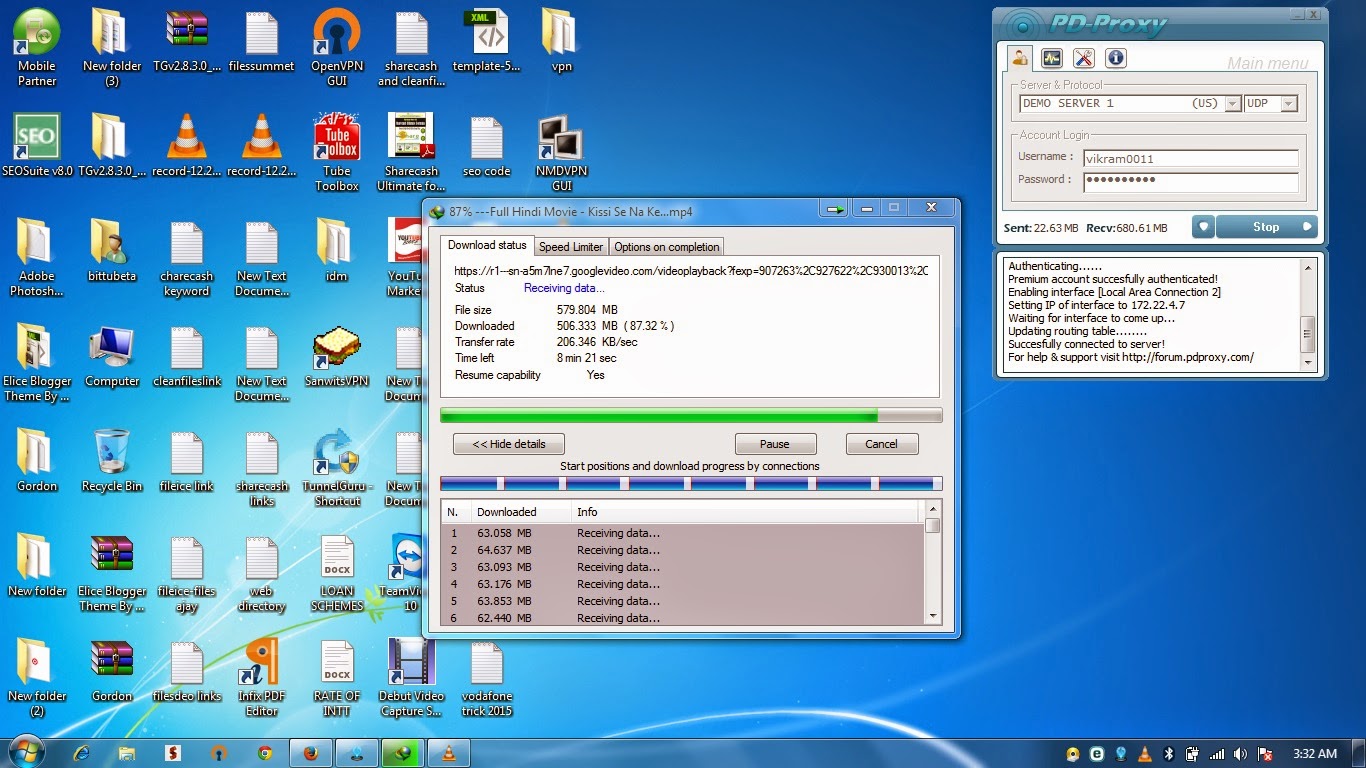This screenshot has height=768, width=1366.
Task: Click the 3:32 AM system clock
Action: (x=1314, y=754)
